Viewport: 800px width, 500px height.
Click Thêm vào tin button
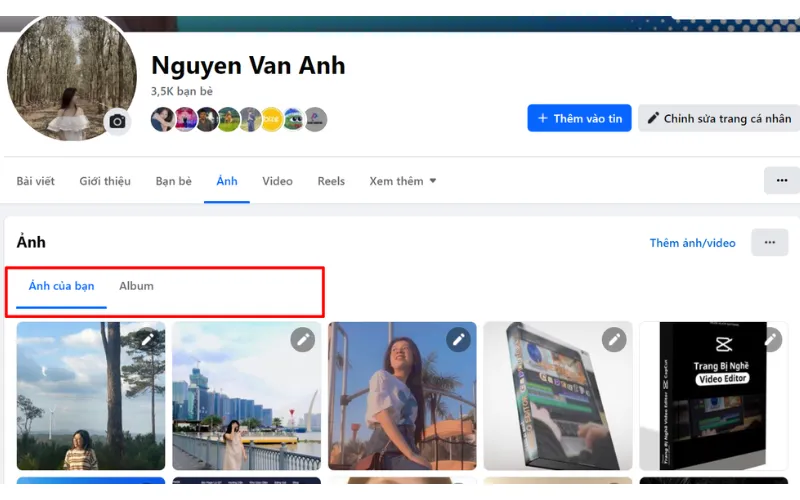[580, 118]
